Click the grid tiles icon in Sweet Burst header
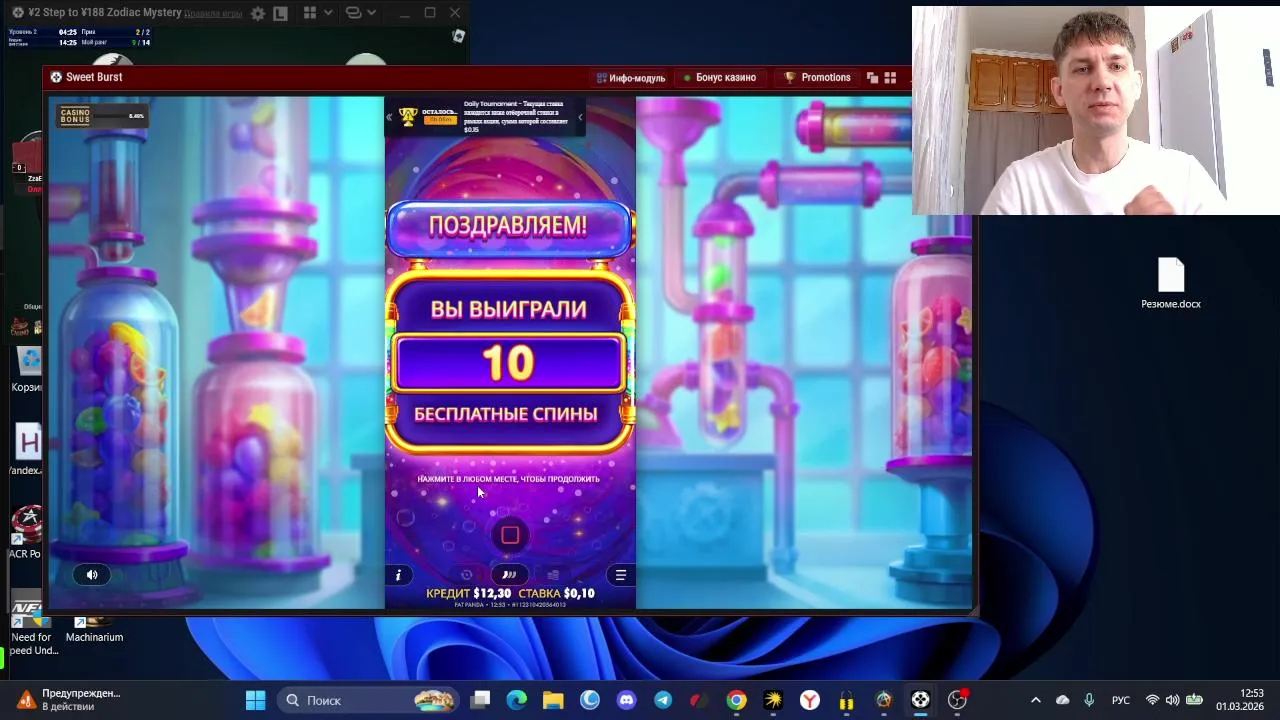 point(890,78)
